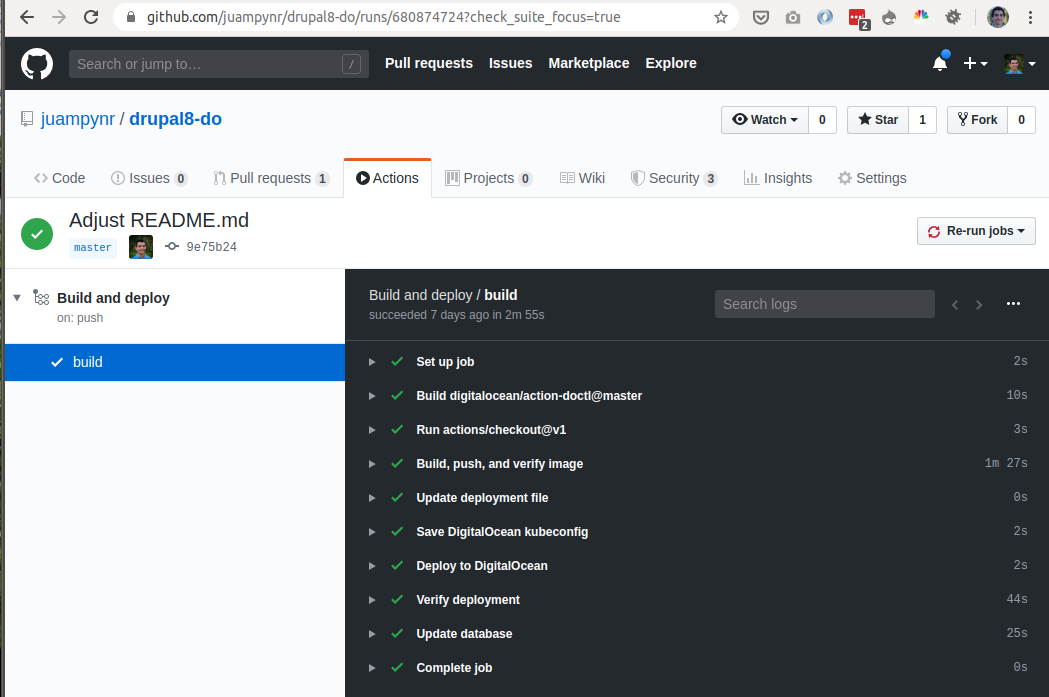Expand the Deploy to DigitalOcean step
The image size is (1049, 697).
tap(698, 567)
